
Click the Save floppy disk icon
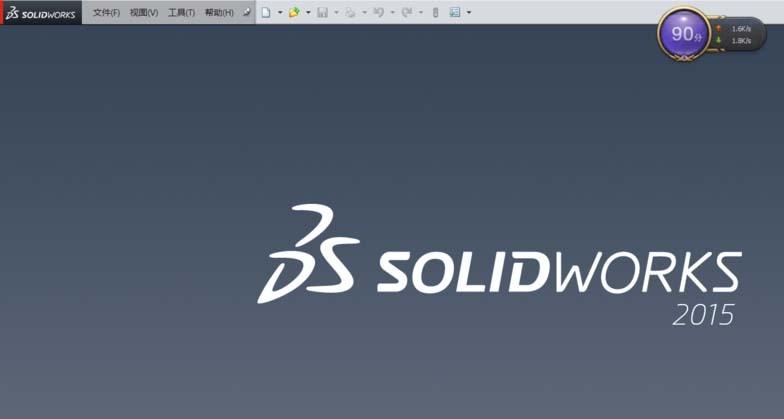[322, 12]
